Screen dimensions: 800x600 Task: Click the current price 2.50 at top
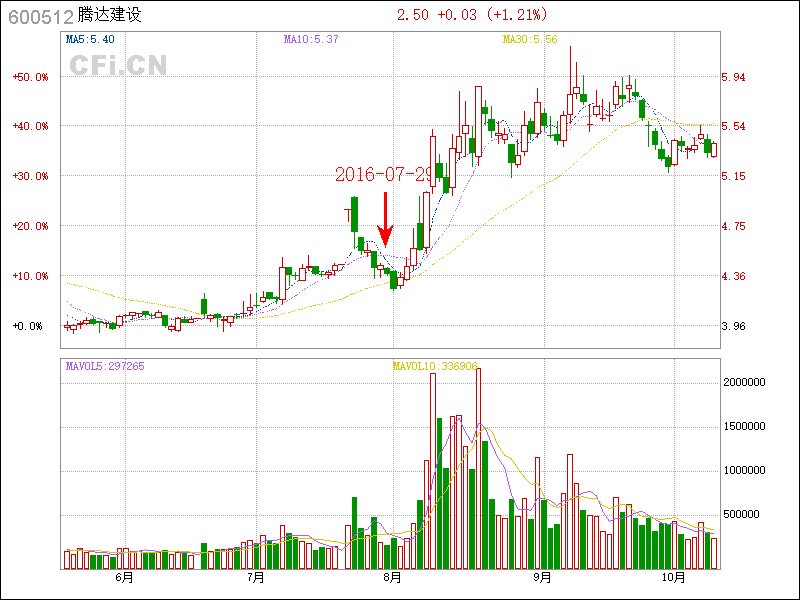coord(413,15)
